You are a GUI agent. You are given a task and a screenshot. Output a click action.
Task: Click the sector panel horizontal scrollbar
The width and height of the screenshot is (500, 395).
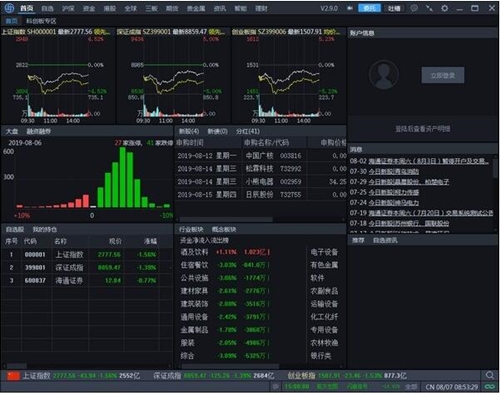pos(230,367)
